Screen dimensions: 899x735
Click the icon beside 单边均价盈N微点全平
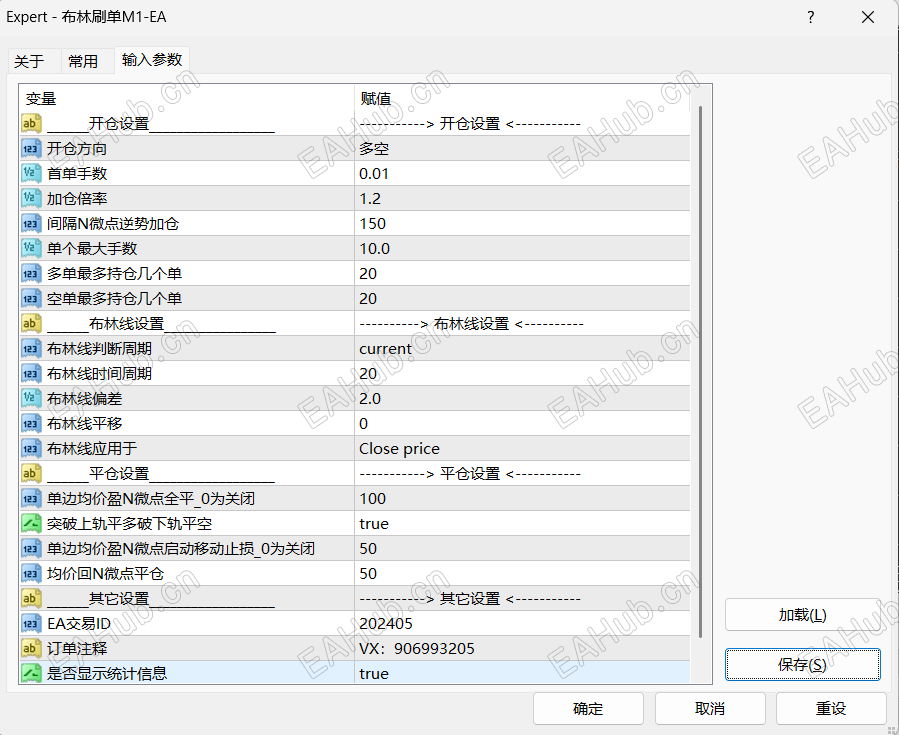click(x=31, y=499)
